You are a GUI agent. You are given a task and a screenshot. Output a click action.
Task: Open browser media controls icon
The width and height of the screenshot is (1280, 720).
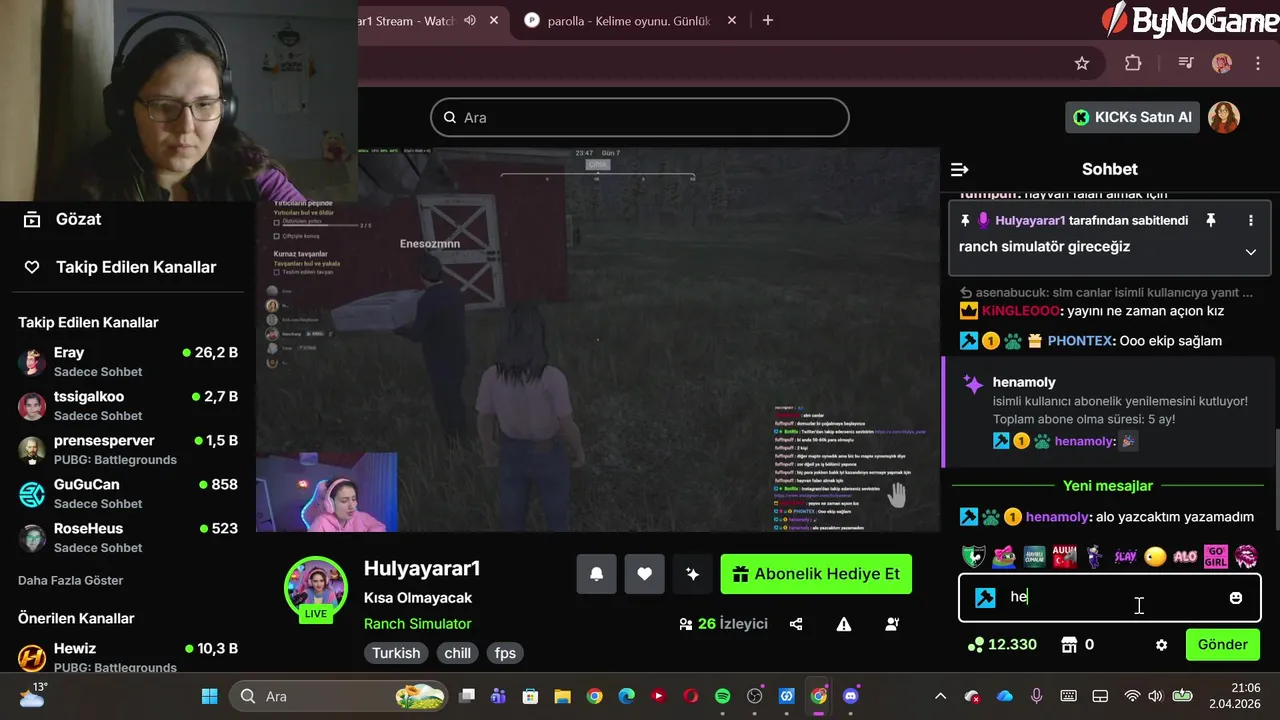pyautogui.click(x=1186, y=63)
